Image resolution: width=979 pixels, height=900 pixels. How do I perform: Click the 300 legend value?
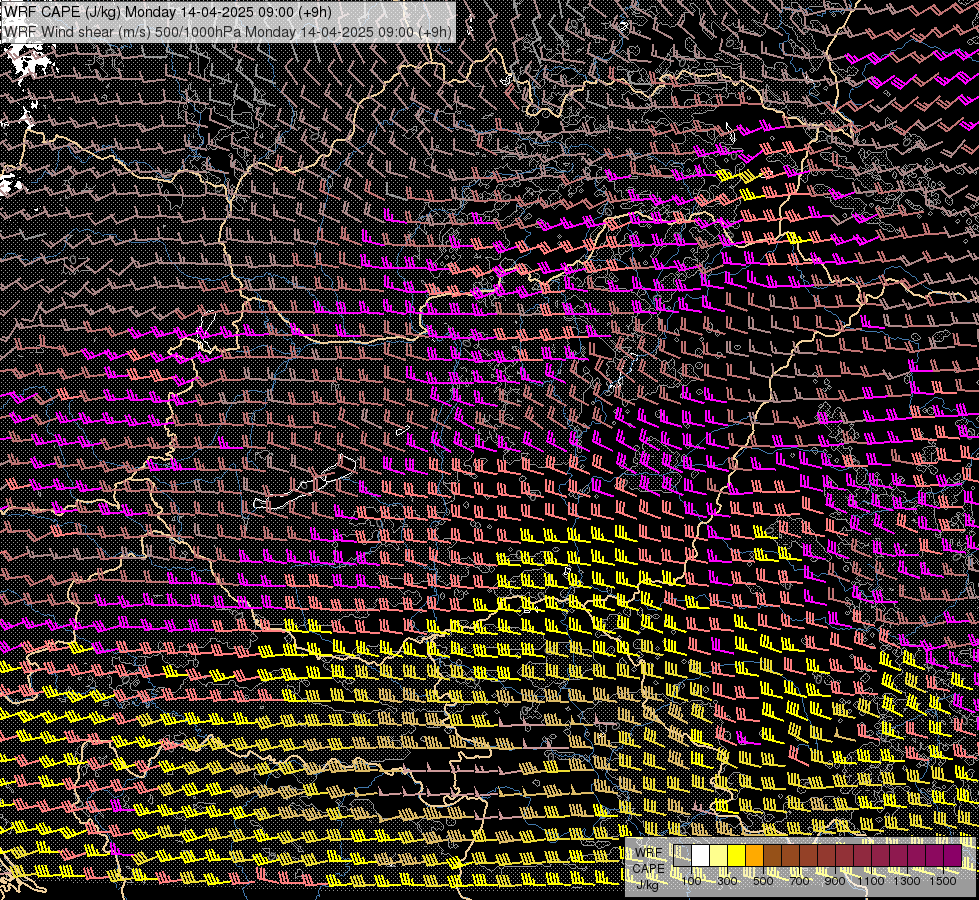727,881
